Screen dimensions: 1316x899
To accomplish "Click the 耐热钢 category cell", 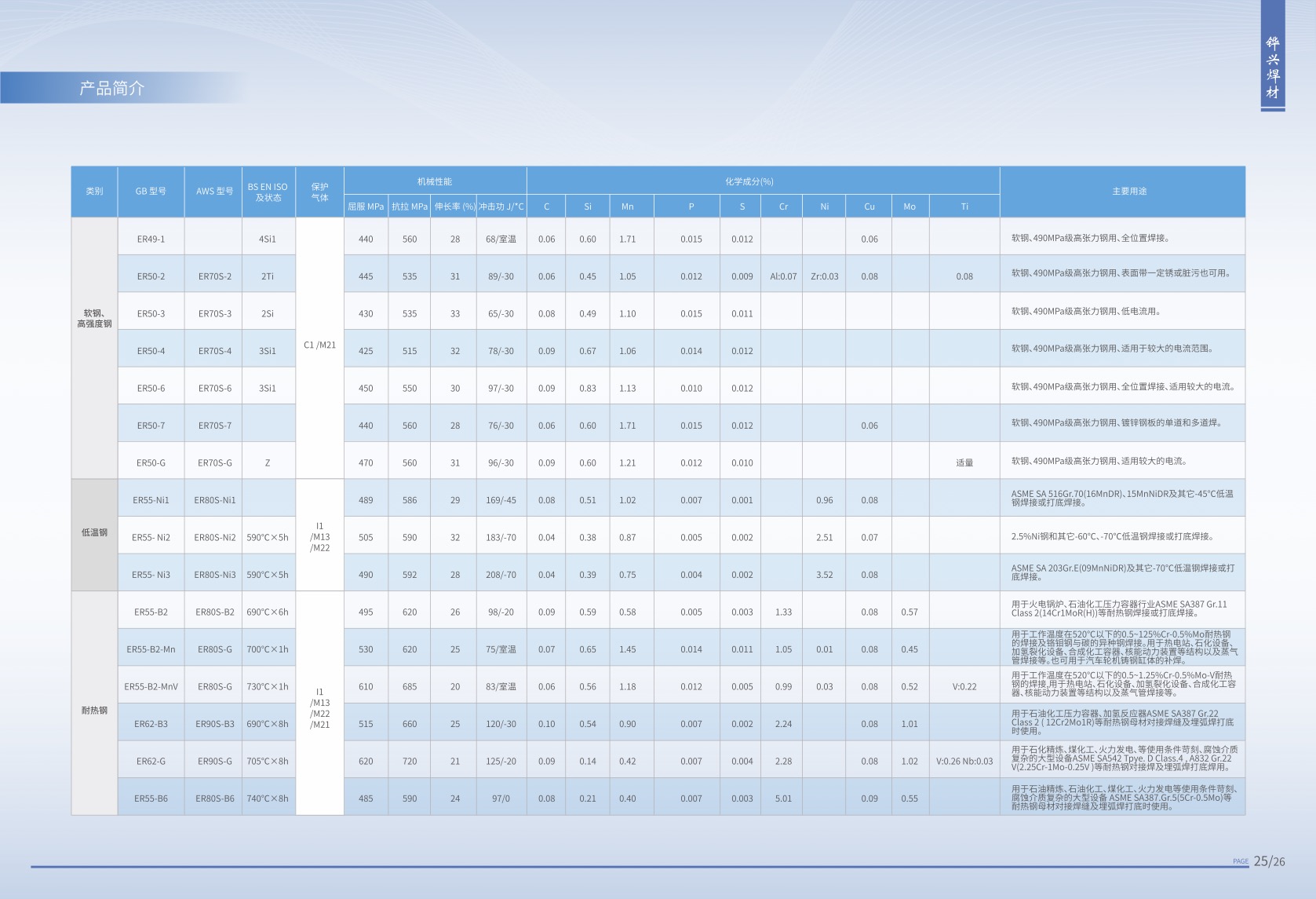I will coord(94,711).
